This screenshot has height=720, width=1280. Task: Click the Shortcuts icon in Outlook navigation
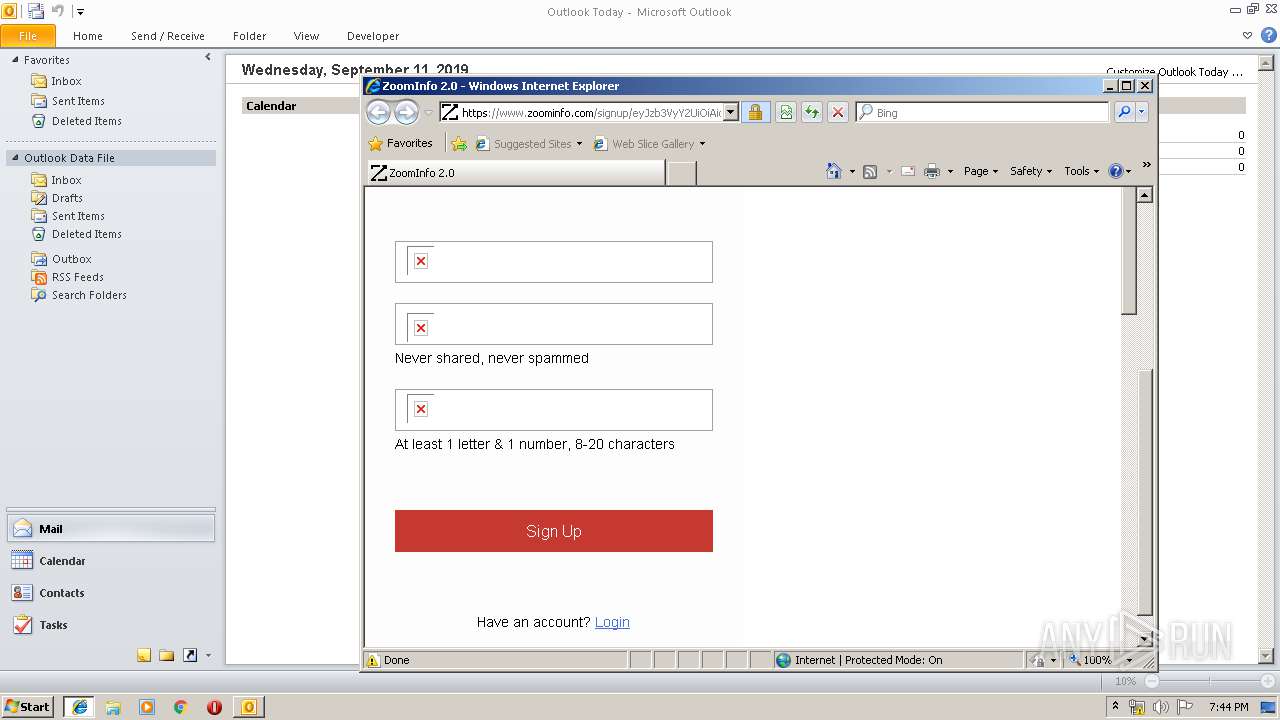pyautogui.click(x=189, y=655)
